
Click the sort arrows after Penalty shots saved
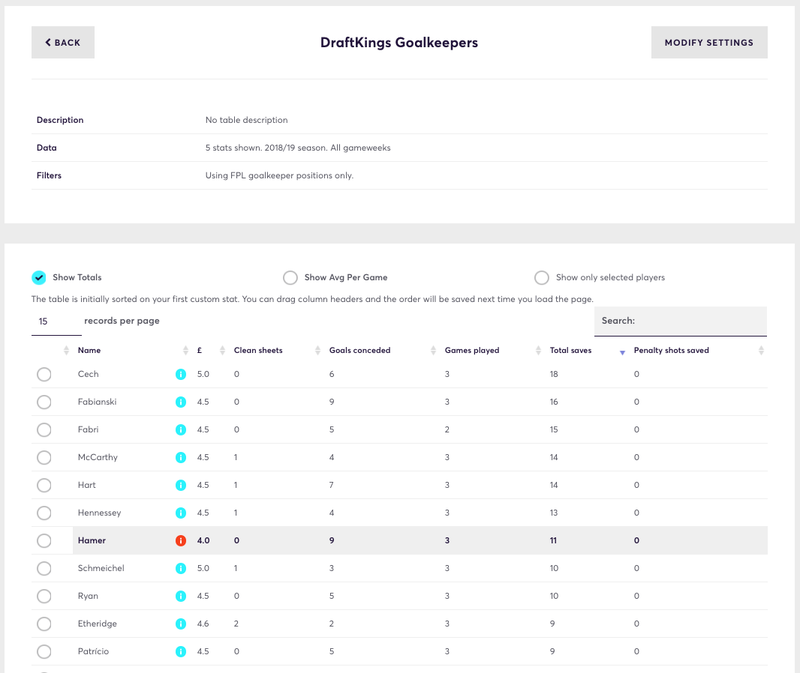tap(761, 350)
